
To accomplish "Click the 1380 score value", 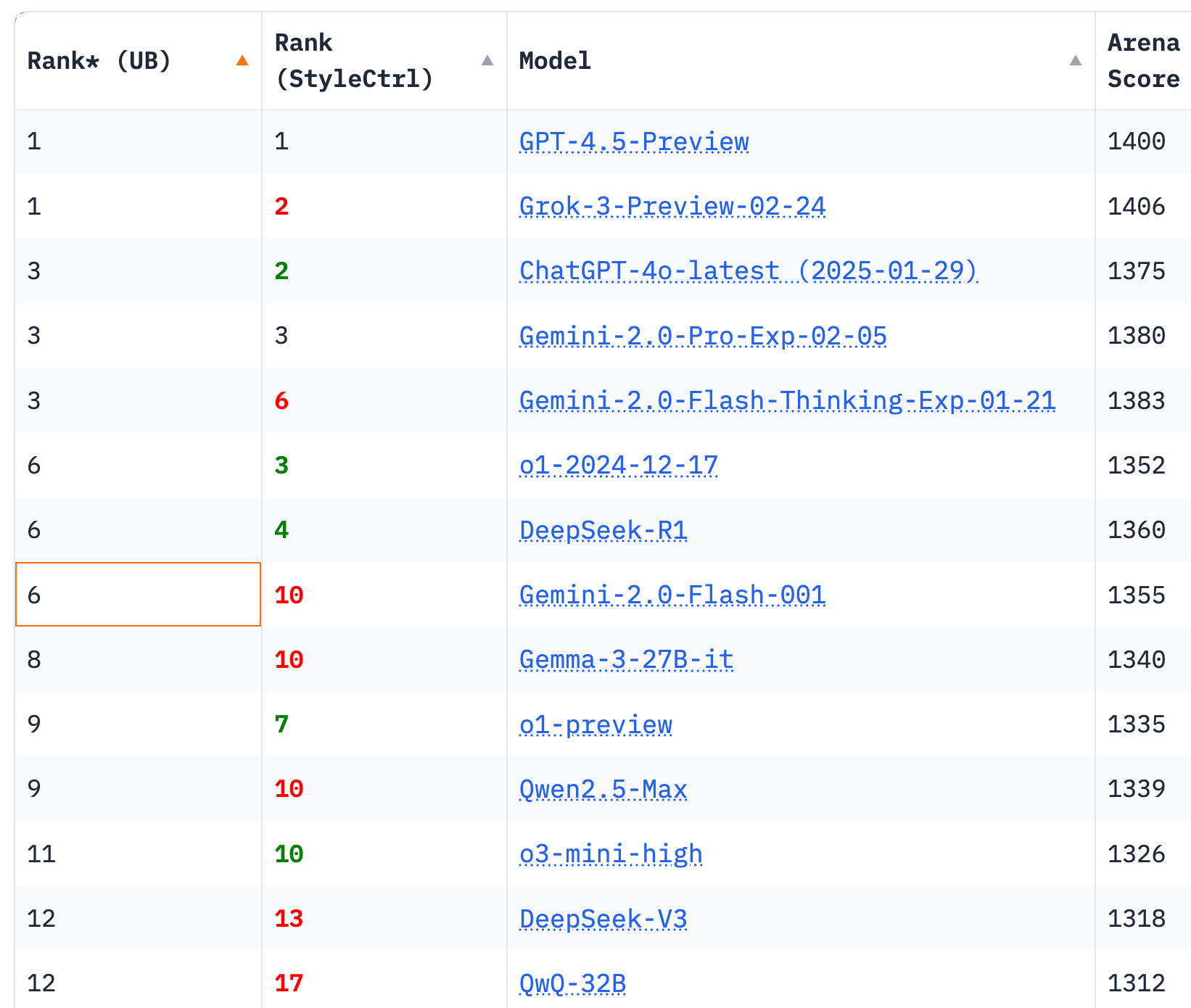I will [x=1136, y=336].
